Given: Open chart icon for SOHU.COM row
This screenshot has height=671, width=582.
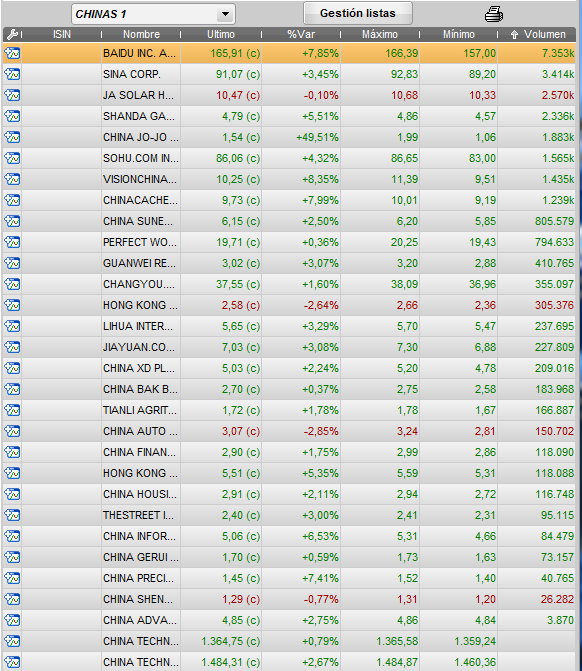Looking at the screenshot, I should (12, 158).
